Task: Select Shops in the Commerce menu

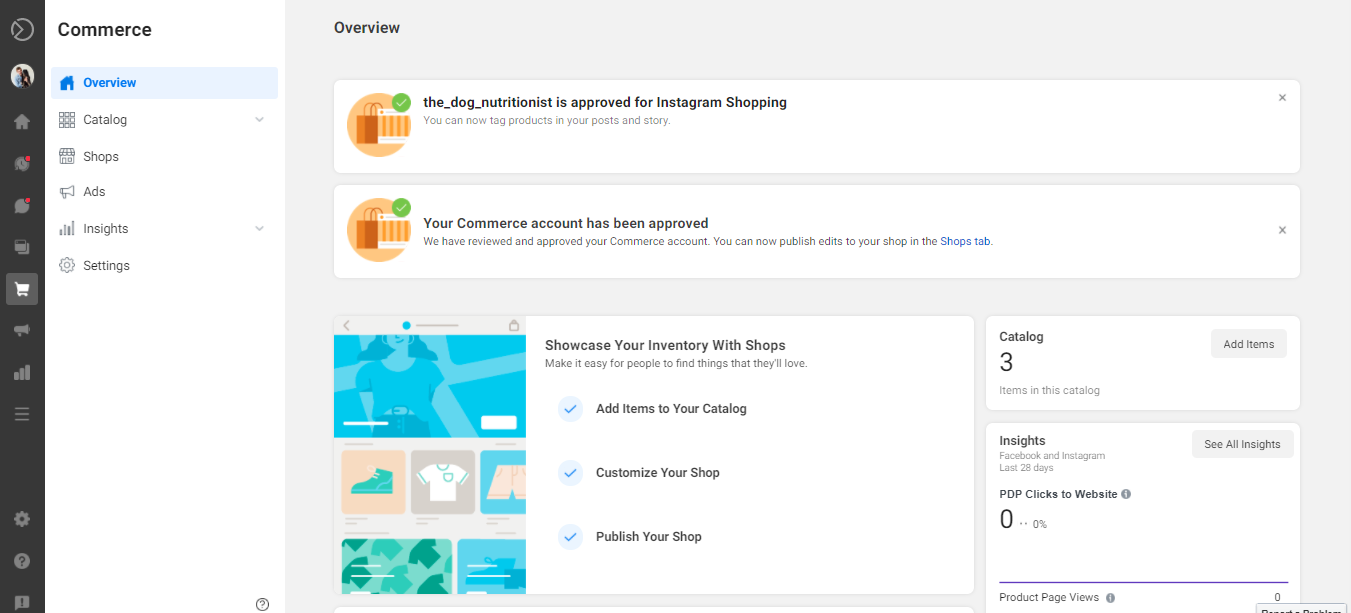Action: tap(100, 157)
